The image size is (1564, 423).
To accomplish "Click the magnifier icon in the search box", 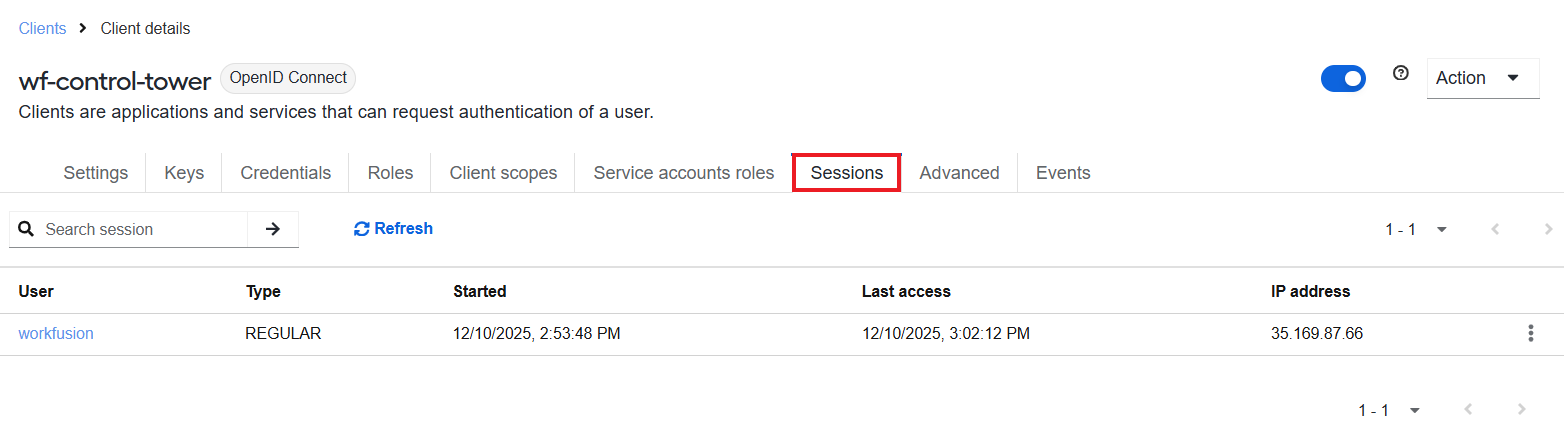I will 27,229.
